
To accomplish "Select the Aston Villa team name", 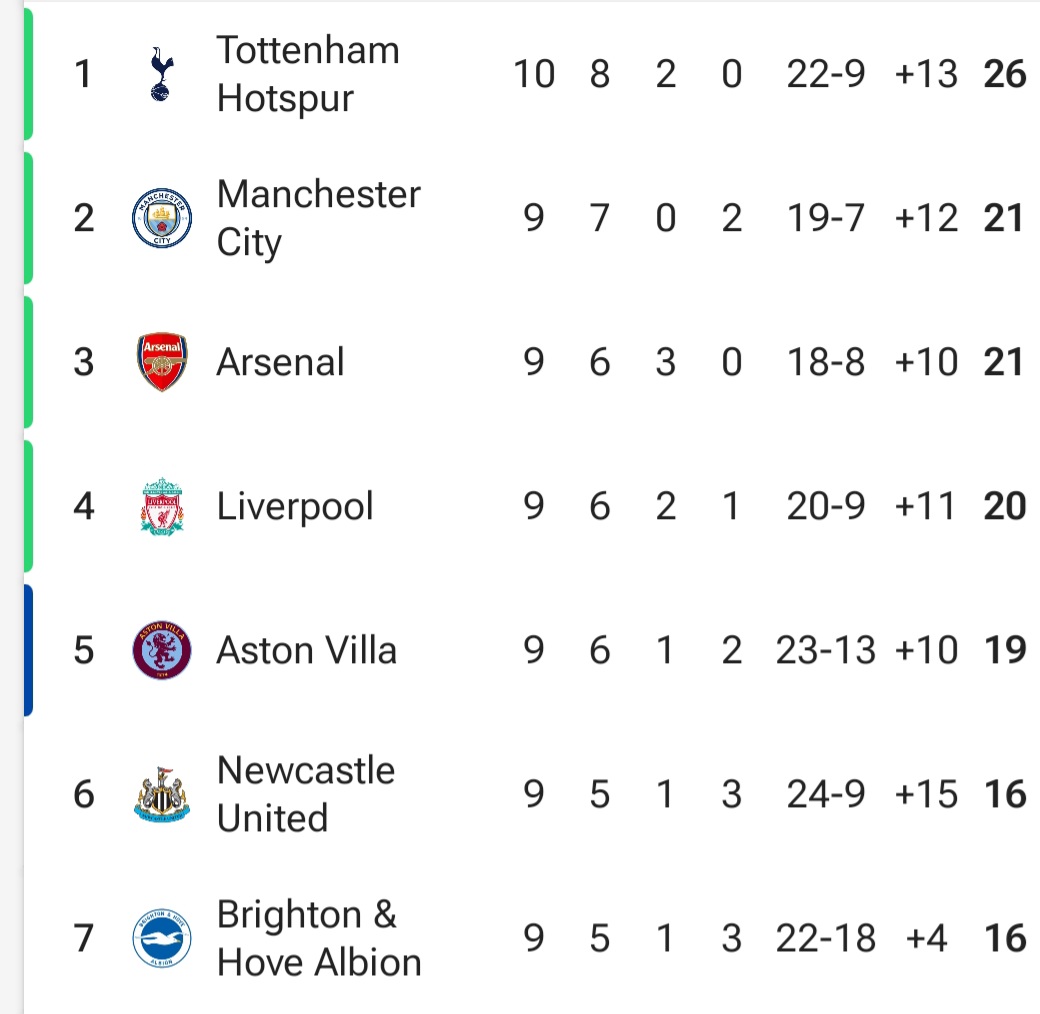I will (306, 650).
